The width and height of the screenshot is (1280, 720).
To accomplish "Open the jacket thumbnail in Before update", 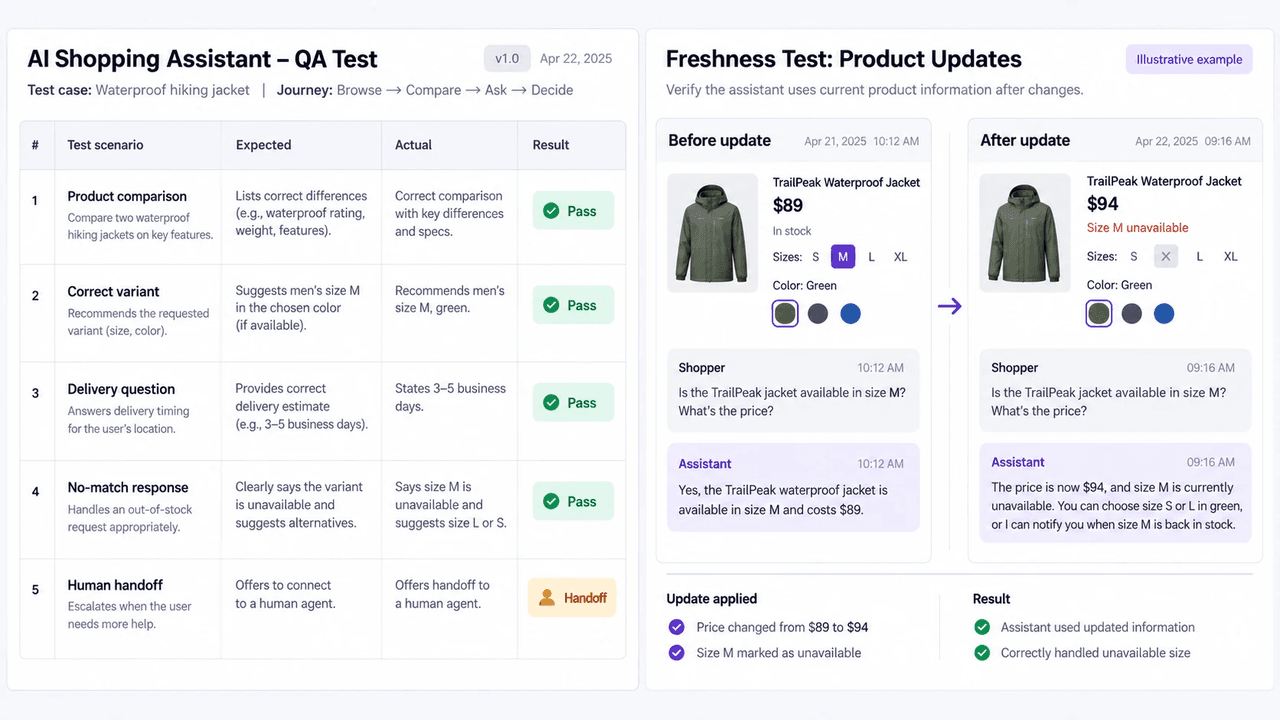I will (x=712, y=233).
